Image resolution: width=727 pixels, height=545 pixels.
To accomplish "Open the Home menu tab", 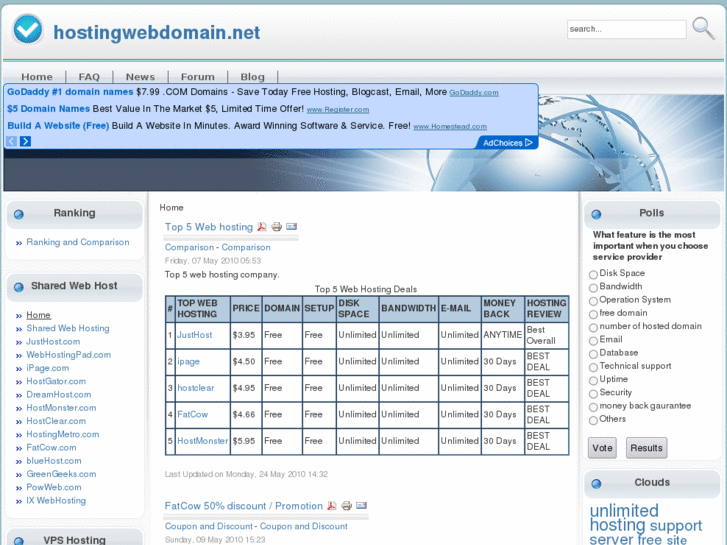I will 37,77.
